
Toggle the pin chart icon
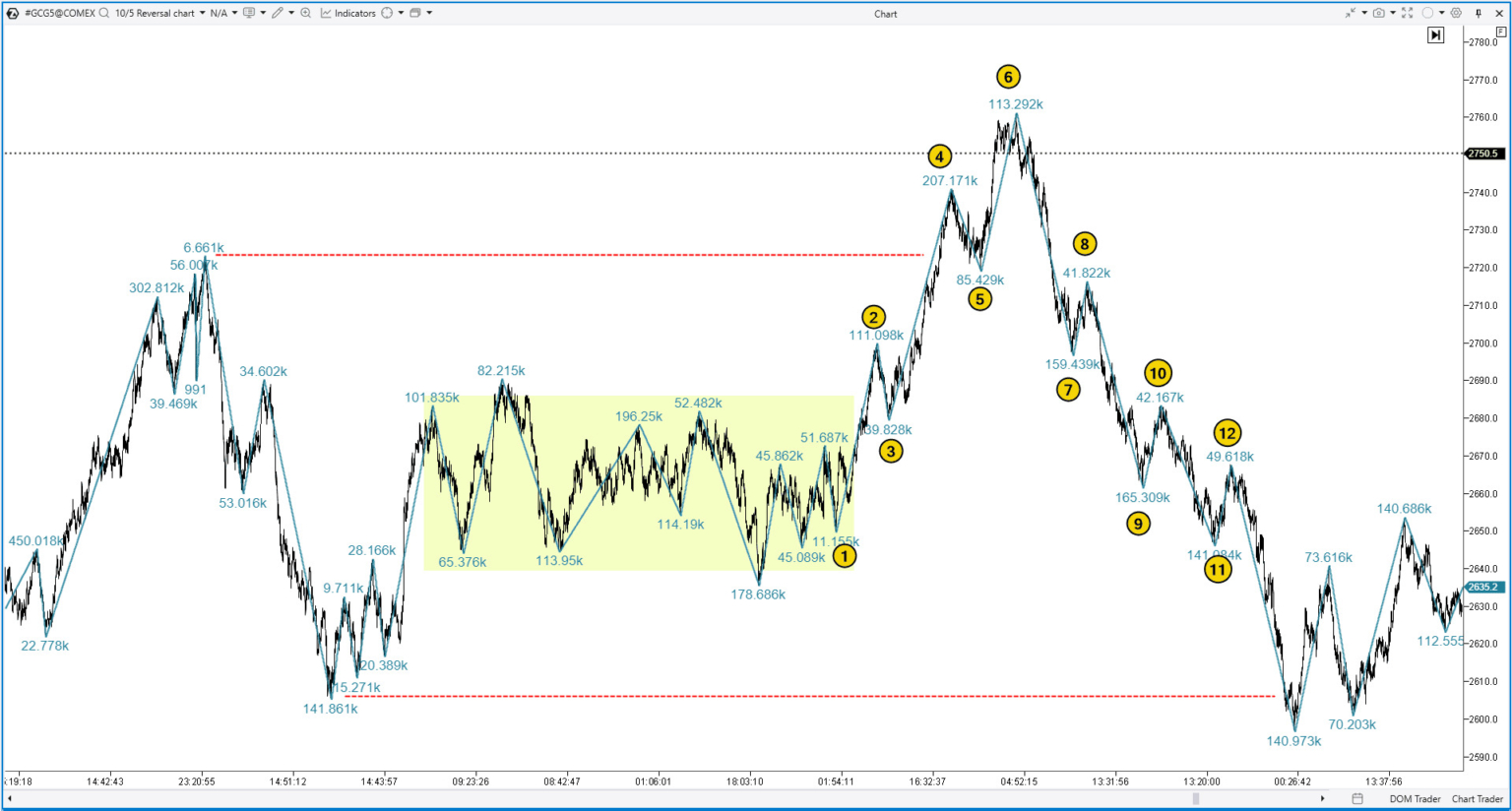[1479, 13]
